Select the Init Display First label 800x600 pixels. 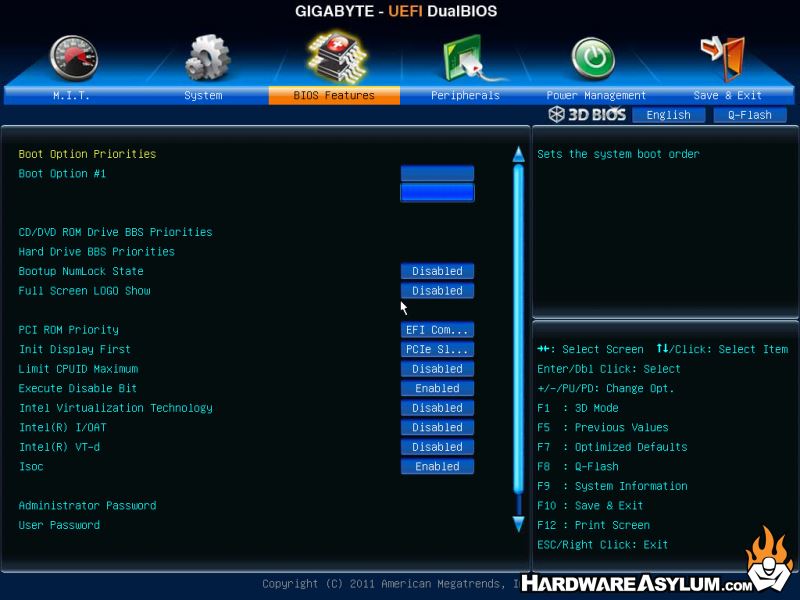click(74, 349)
